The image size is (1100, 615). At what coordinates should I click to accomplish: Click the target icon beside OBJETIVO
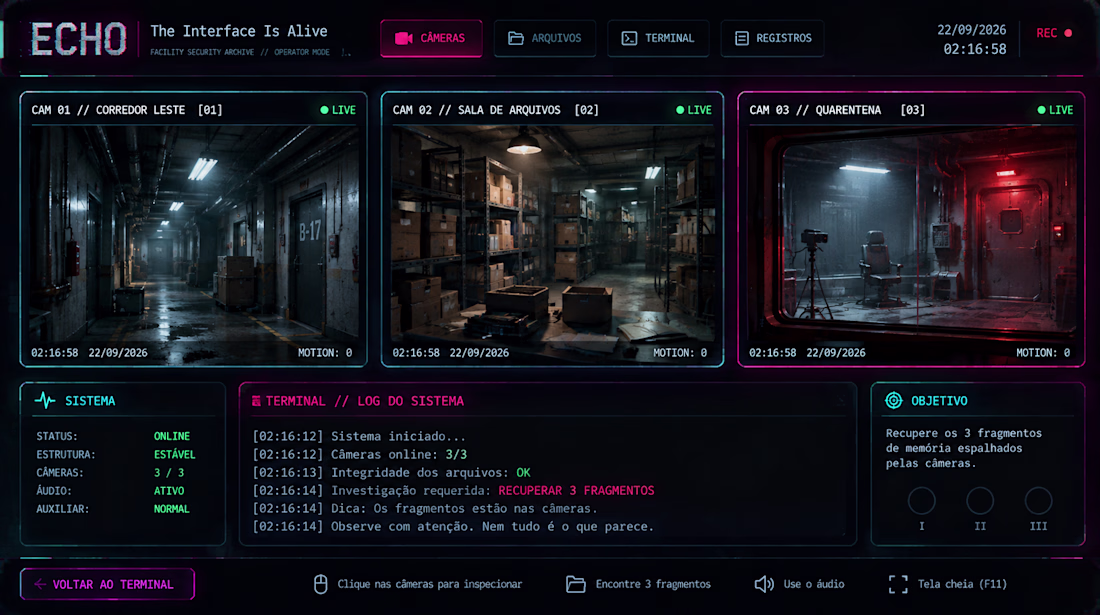coord(893,400)
